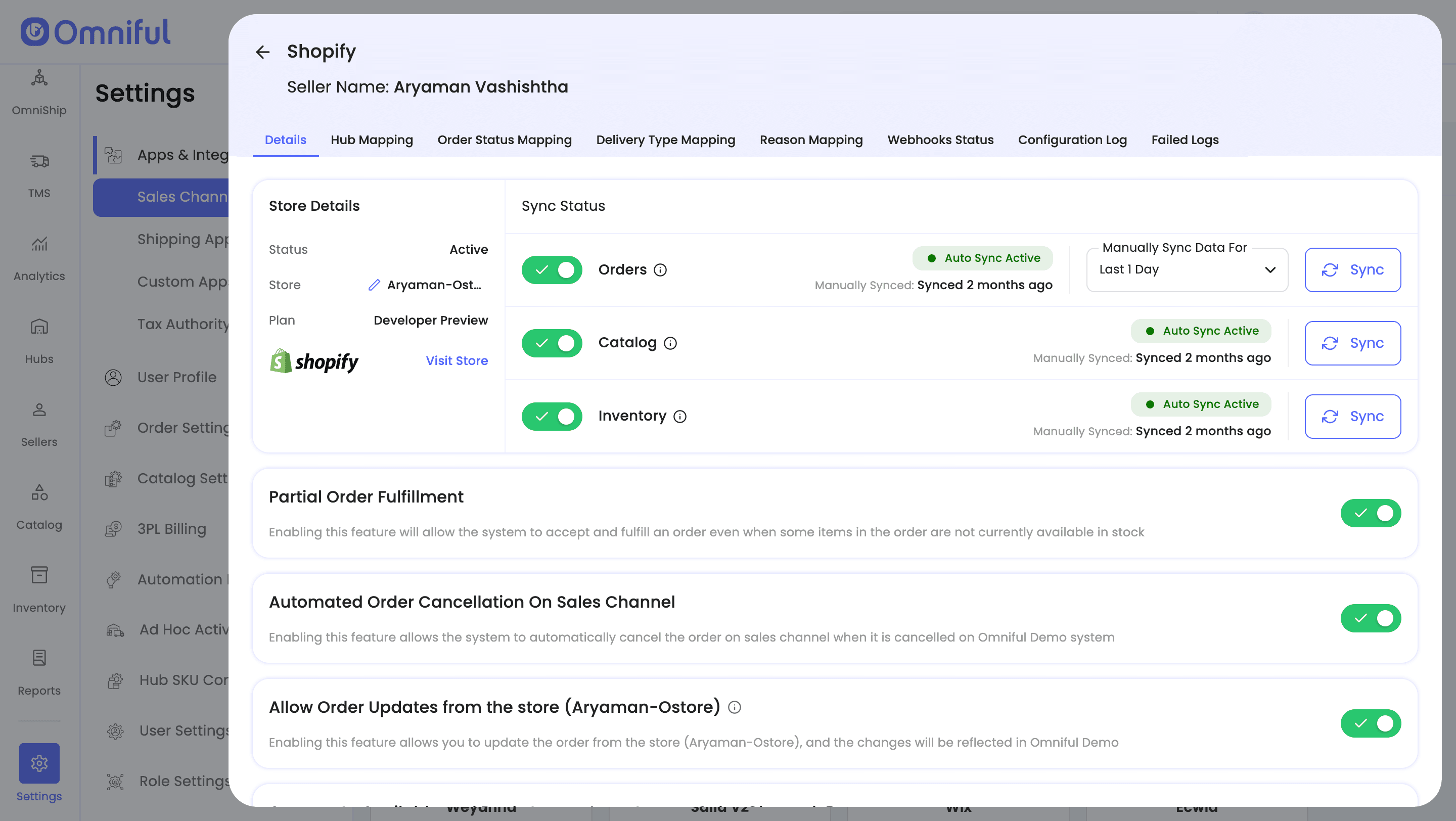Click the info icon beside Catalog
The image size is (1456, 821).
[670, 343]
